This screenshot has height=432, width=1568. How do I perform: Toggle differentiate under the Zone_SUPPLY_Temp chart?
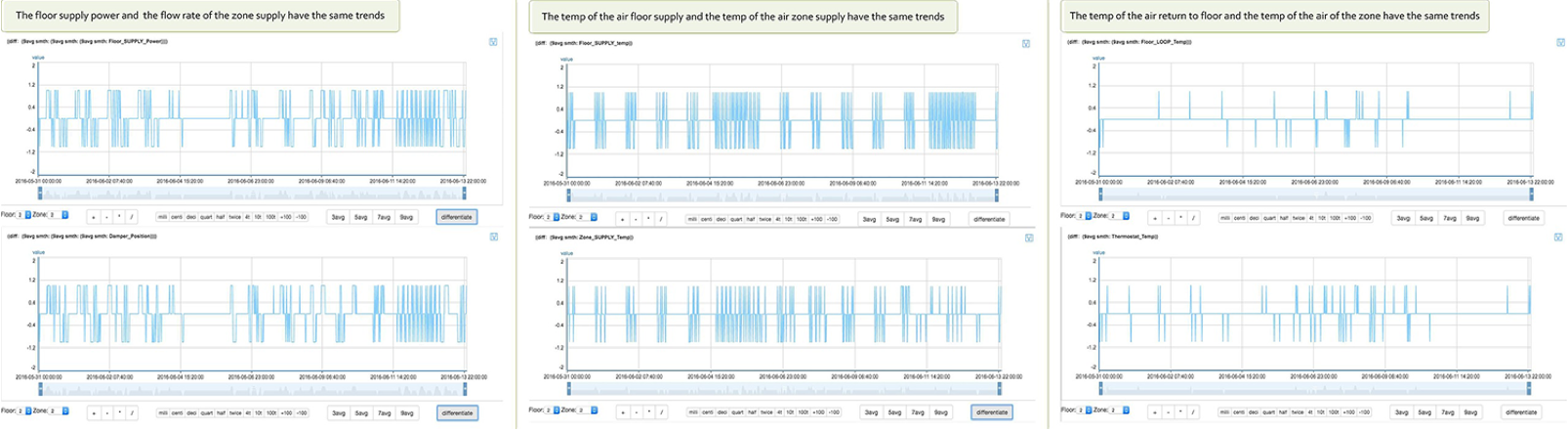point(991,412)
